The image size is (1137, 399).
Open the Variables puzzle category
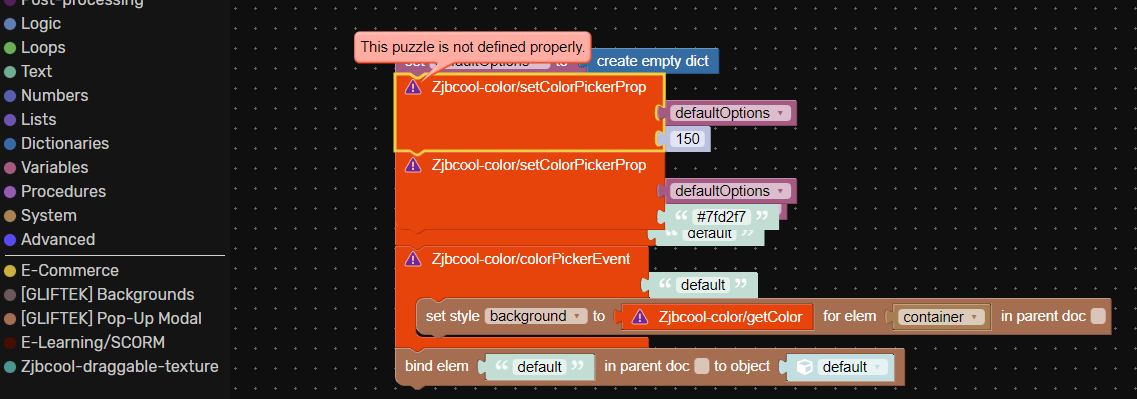pyautogui.click(x=54, y=168)
